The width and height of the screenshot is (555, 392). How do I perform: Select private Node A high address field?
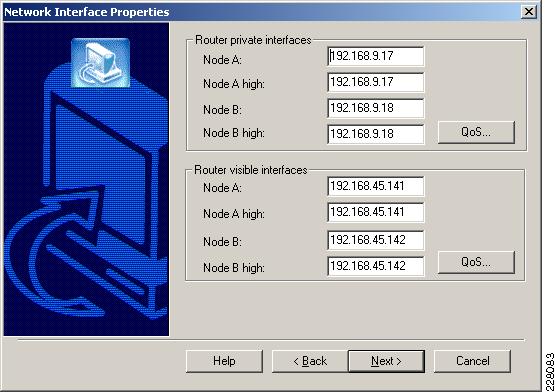tap(376, 82)
